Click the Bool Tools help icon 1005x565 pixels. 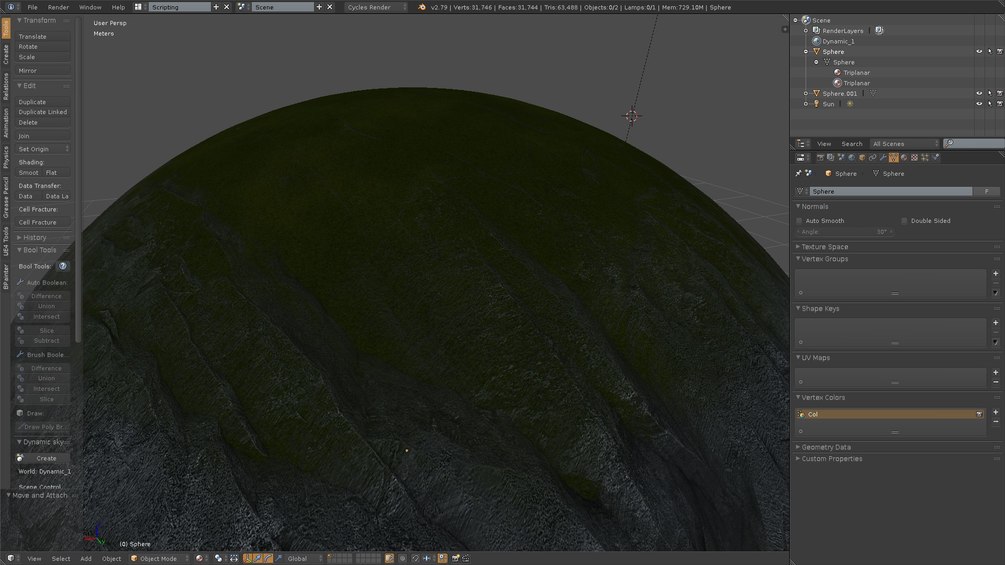[x=63, y=266]
